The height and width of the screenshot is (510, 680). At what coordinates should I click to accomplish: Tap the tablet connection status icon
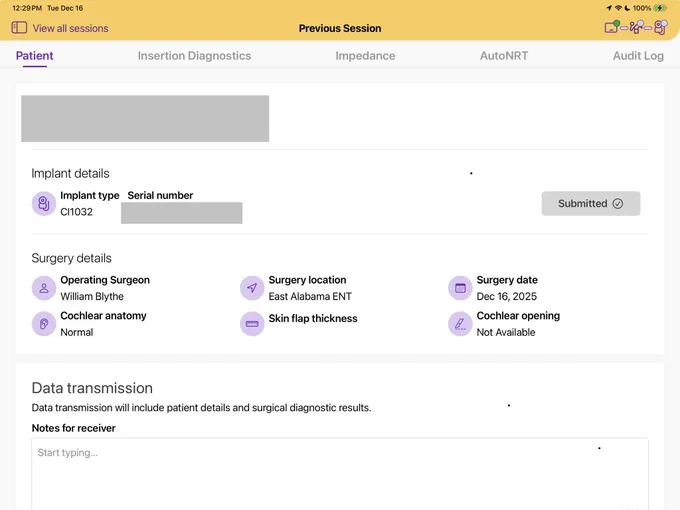pyautogui.click(x=612, y=27)
